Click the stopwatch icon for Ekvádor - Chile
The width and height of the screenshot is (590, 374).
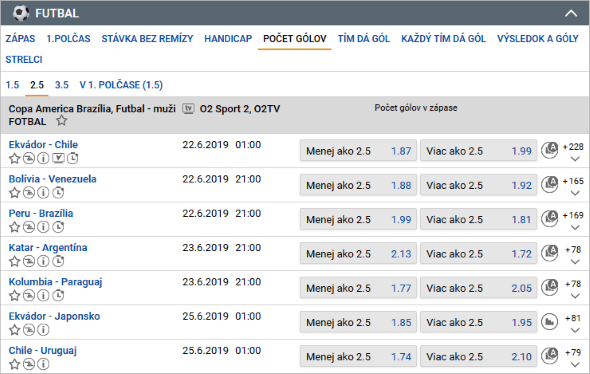tap(73, 158)
